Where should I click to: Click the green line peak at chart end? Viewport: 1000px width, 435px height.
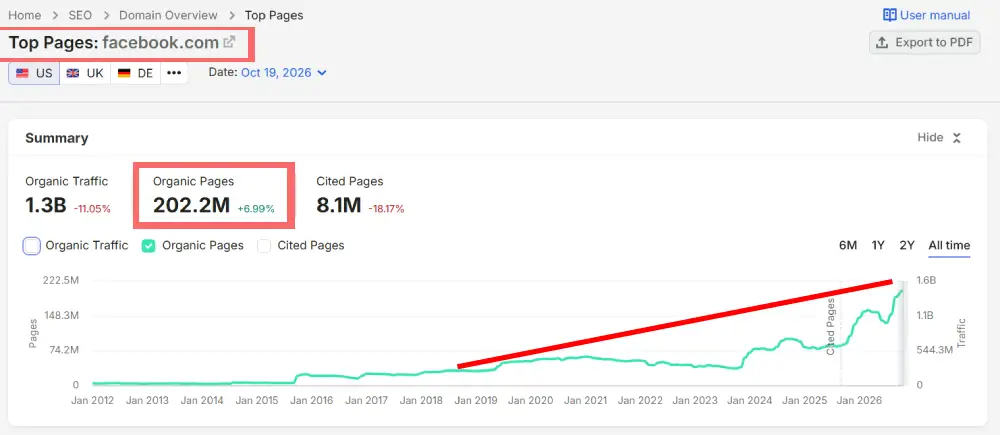tap(901, 291)
